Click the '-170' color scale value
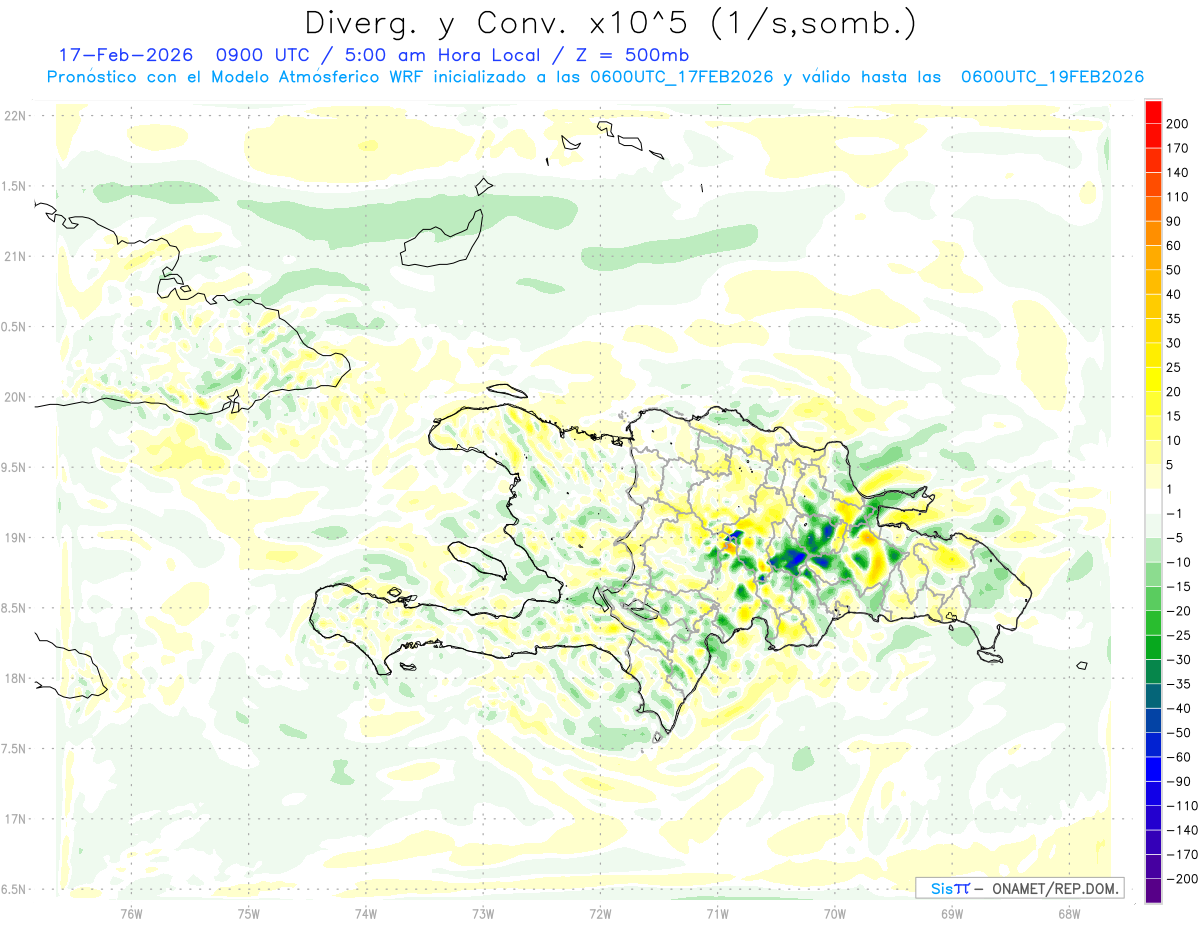This screenshot has width=1200, height=927. point(1183,854)
